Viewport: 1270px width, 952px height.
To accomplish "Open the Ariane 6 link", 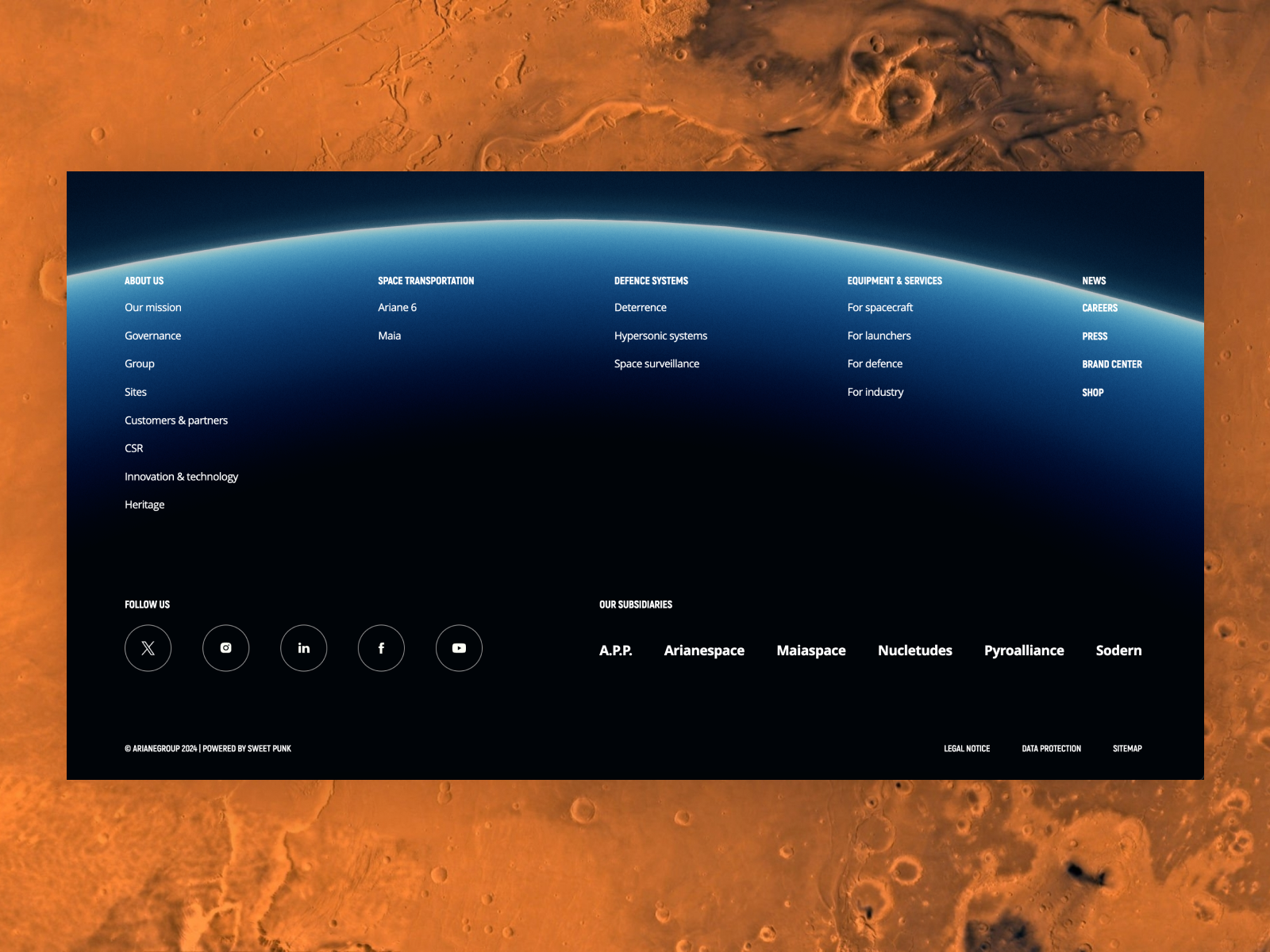I will [397, 308].
